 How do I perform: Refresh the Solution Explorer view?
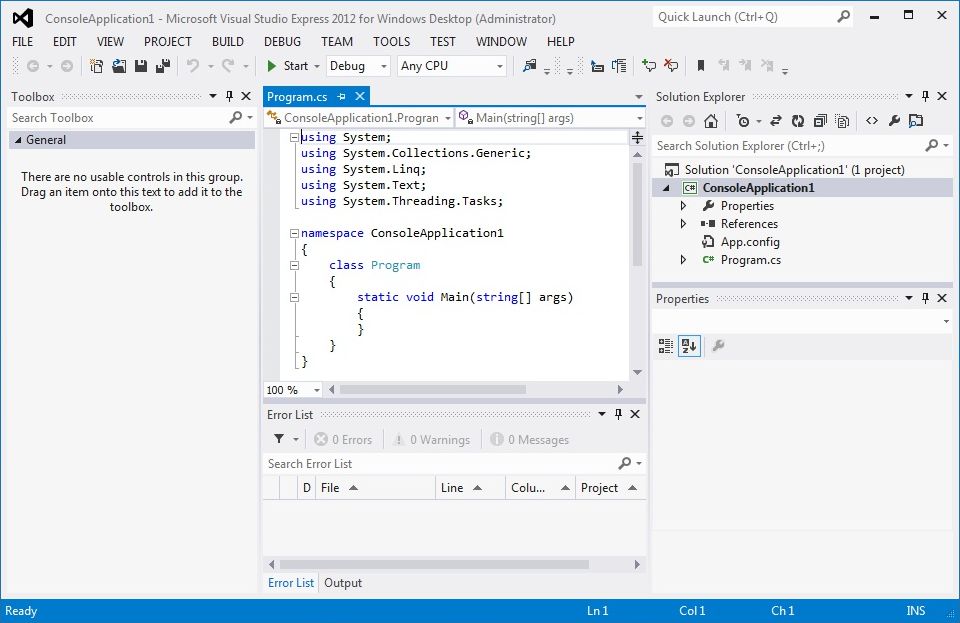797,121
